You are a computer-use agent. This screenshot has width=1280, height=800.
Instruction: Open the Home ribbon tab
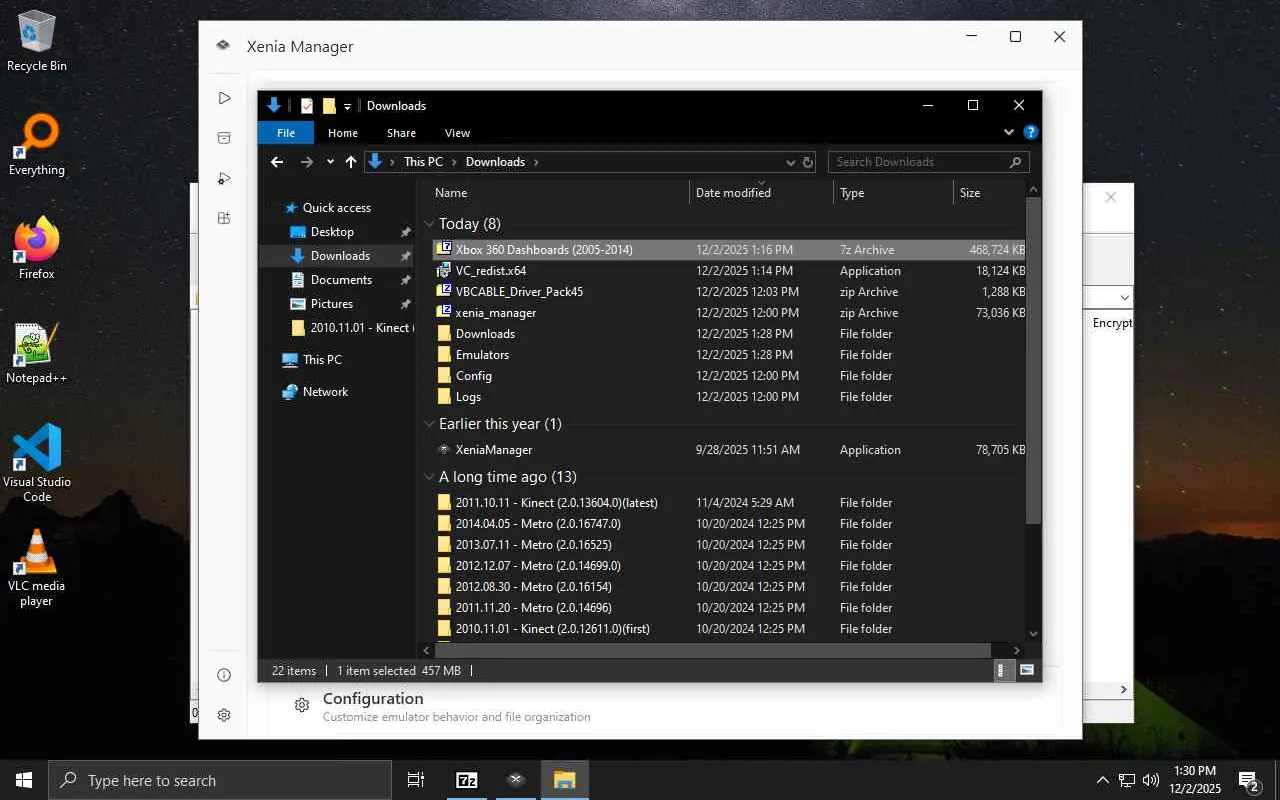(x=343, y=133)
